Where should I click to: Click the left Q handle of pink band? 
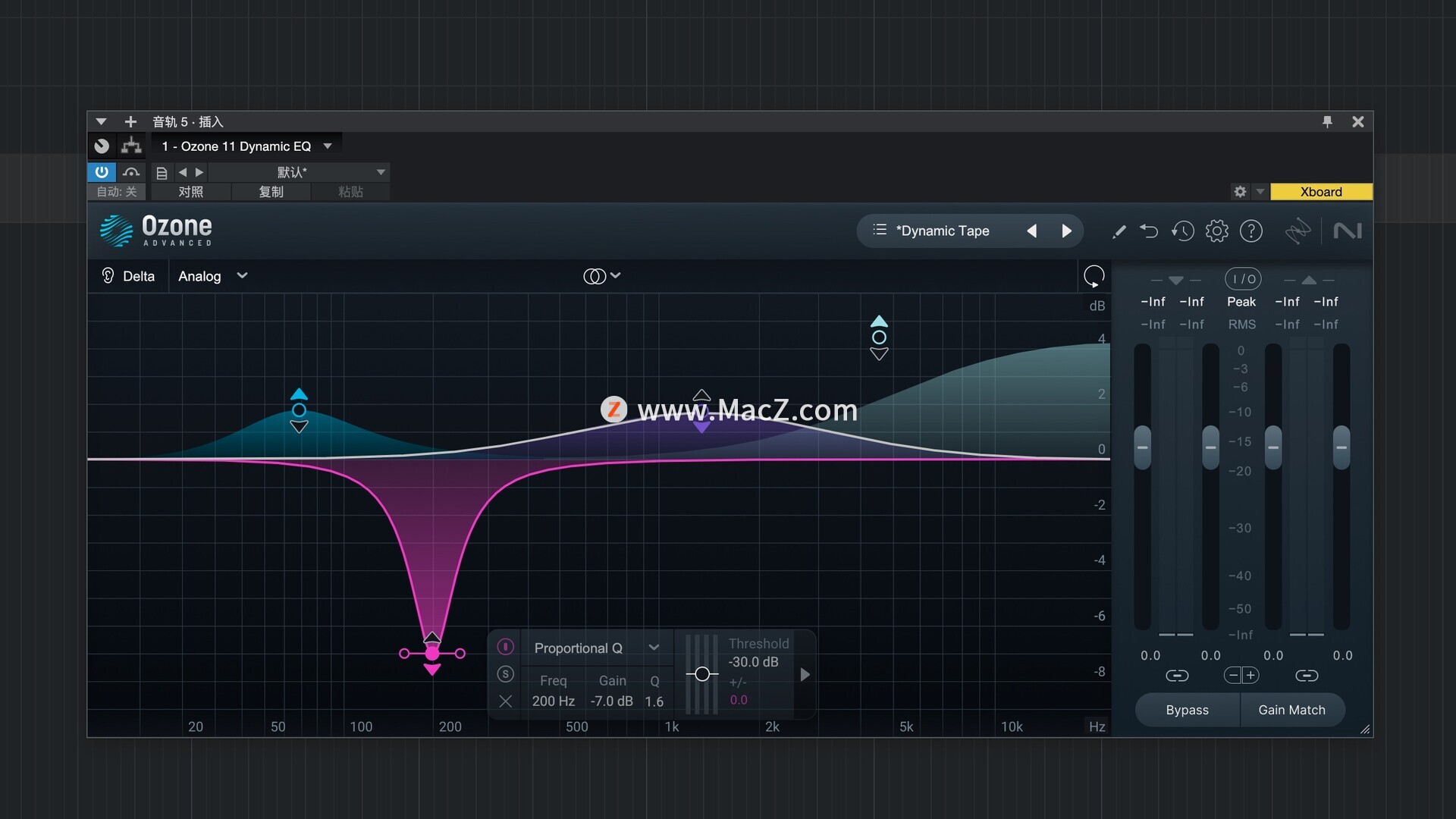(x=403, y=653)
